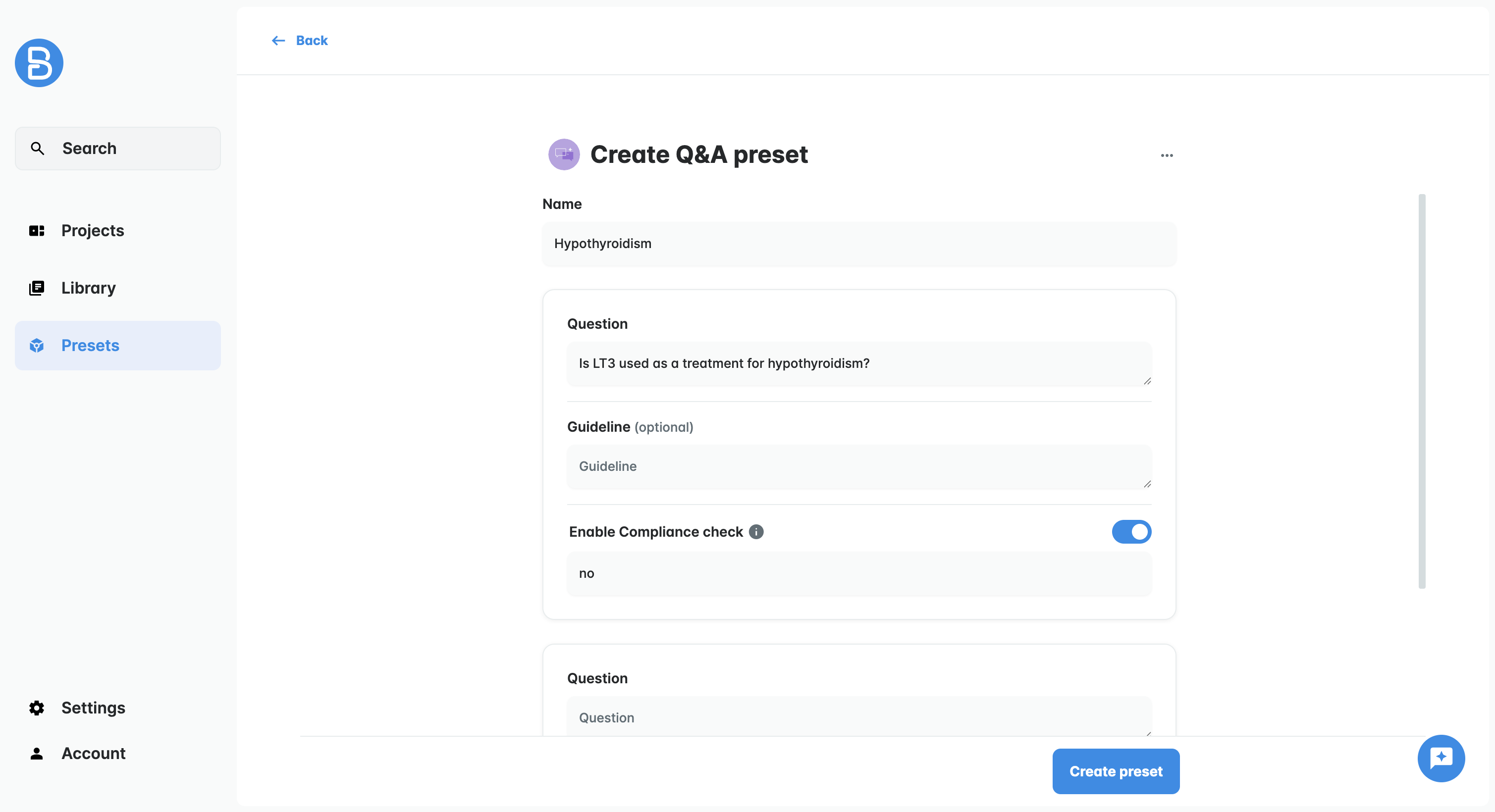Click the LT3 question text area
1495x812 pixels.
point(859,363)
